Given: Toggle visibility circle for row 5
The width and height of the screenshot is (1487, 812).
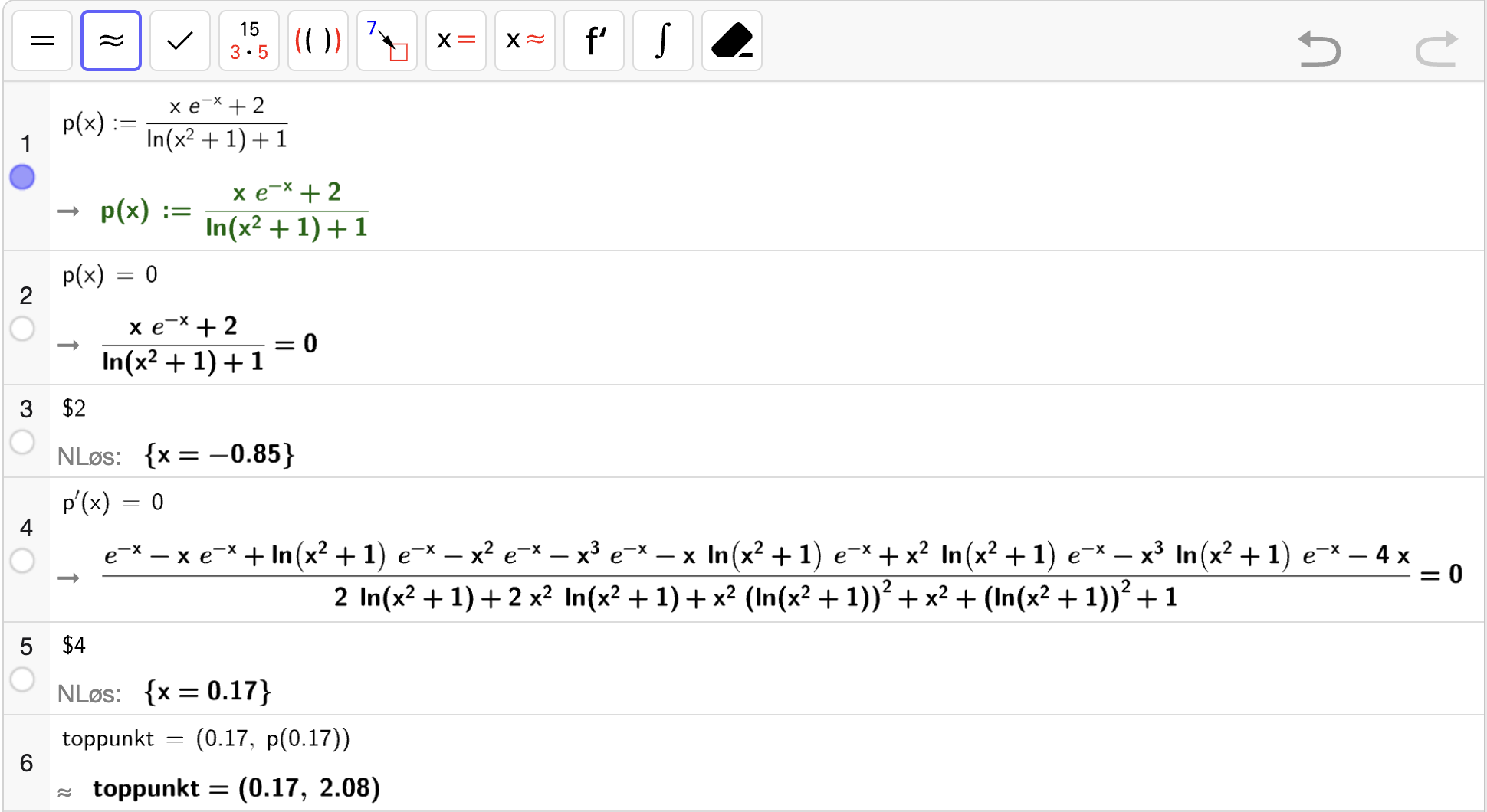Looking at the screenshot, I should point(23,679).
